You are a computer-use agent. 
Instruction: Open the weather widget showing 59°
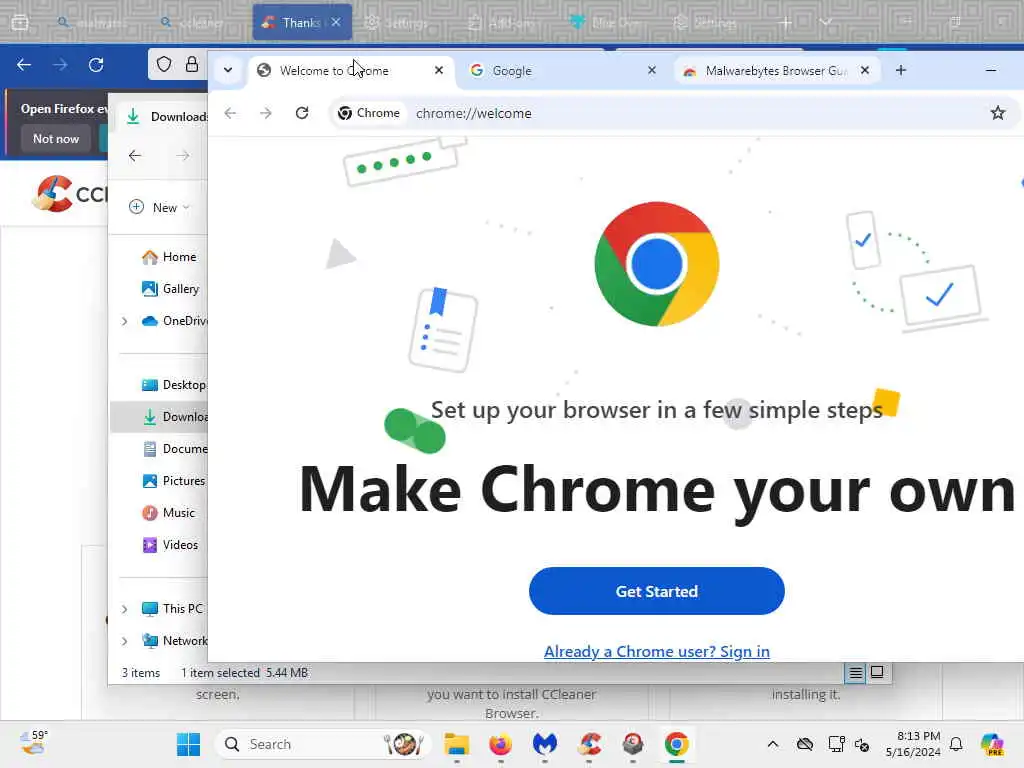[33, 744]
